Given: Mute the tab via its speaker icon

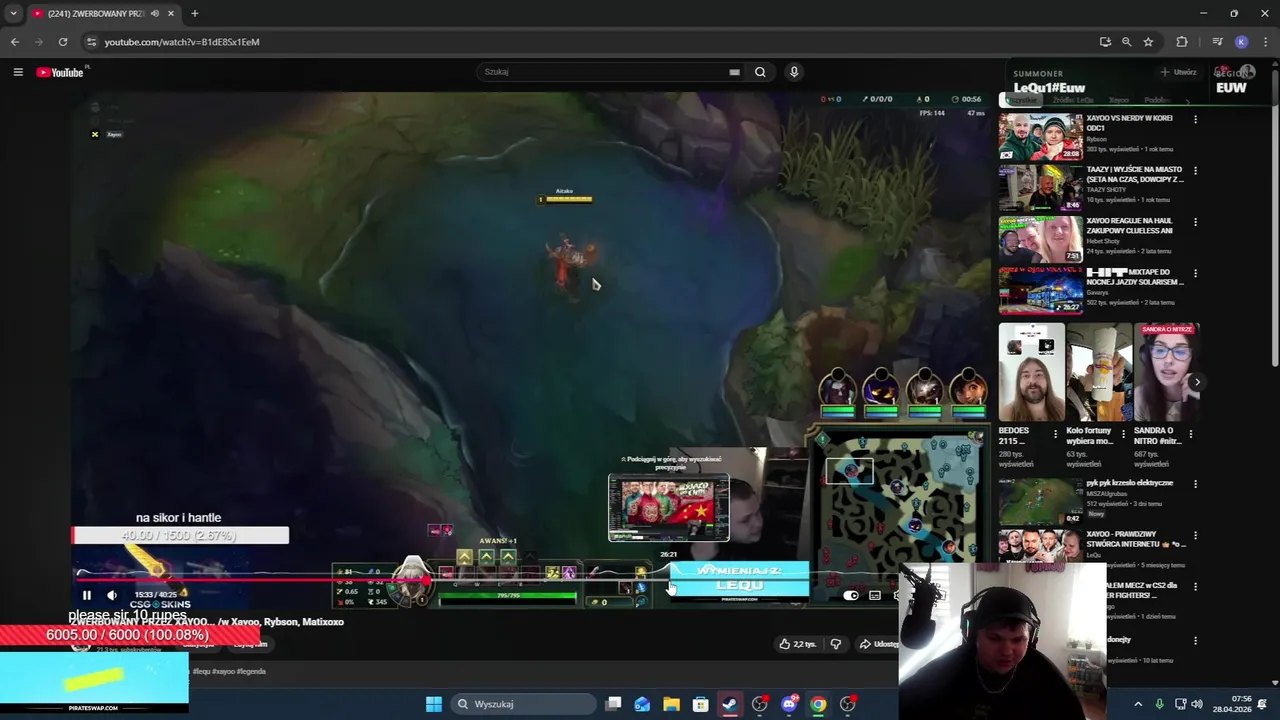Looking at the screenshot, I should click(x=155, y=14).
